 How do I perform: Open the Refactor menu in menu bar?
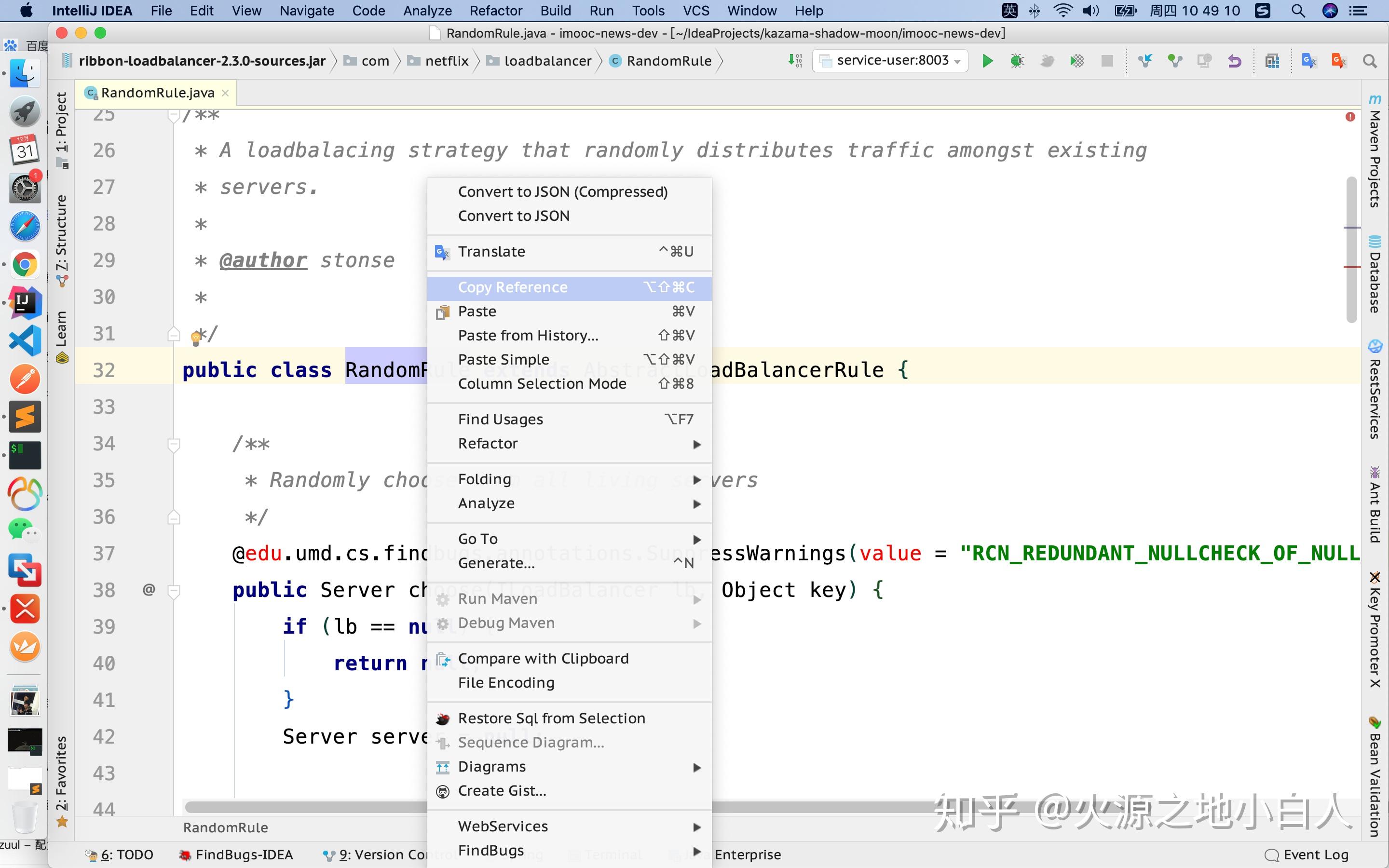pos(495,11)
